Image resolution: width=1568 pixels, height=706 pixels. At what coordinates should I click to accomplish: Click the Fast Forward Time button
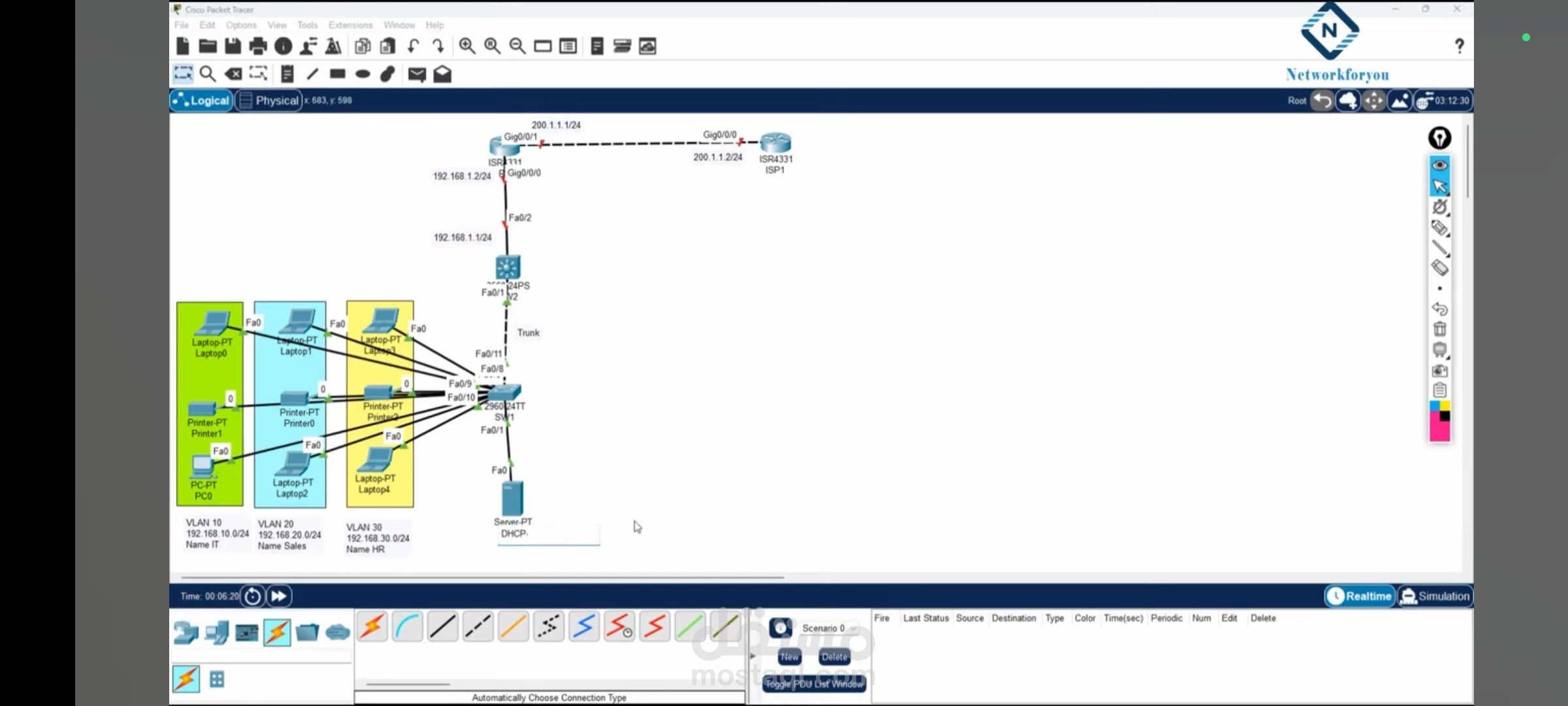click(279, 596)
